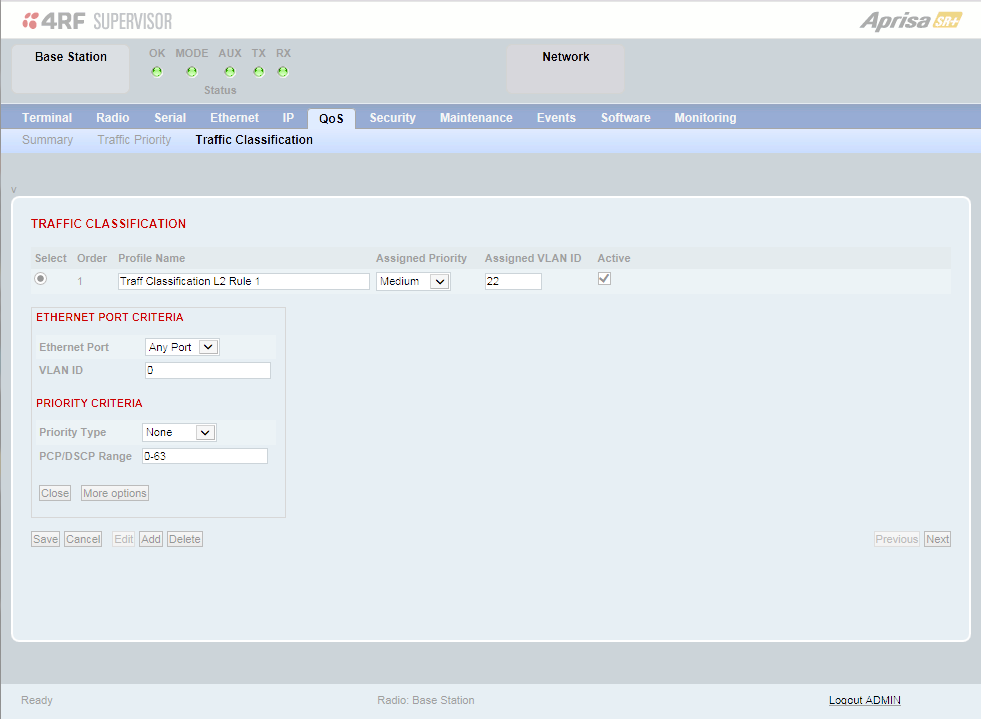981x719 pixels.
Task: Click the 4RF Supervisor logo
Action: 97,21
